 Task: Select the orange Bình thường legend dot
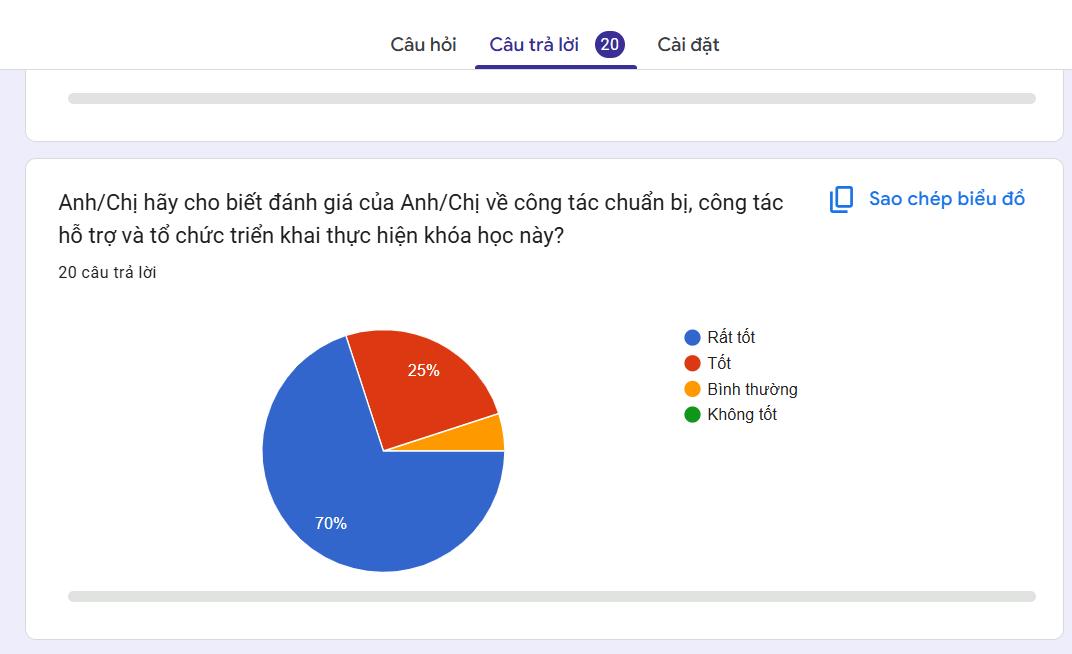click(692, 389)
